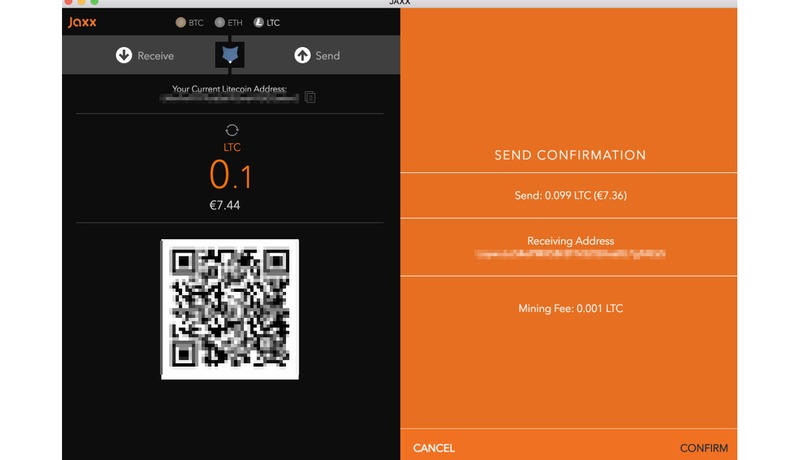Click the Jaxx logo
The height and width of the screenshot is (460, 800).
pos(82,22)
